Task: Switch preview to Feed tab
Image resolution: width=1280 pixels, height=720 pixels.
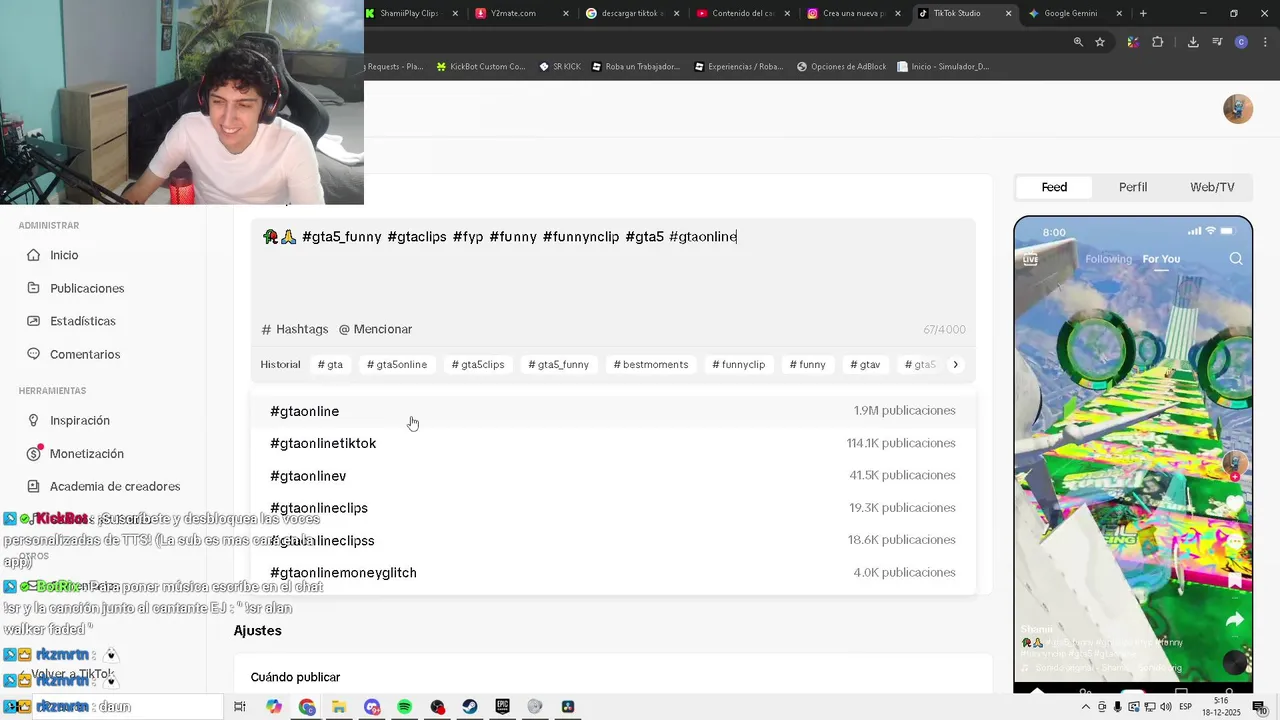Action: coord(1054,187)
